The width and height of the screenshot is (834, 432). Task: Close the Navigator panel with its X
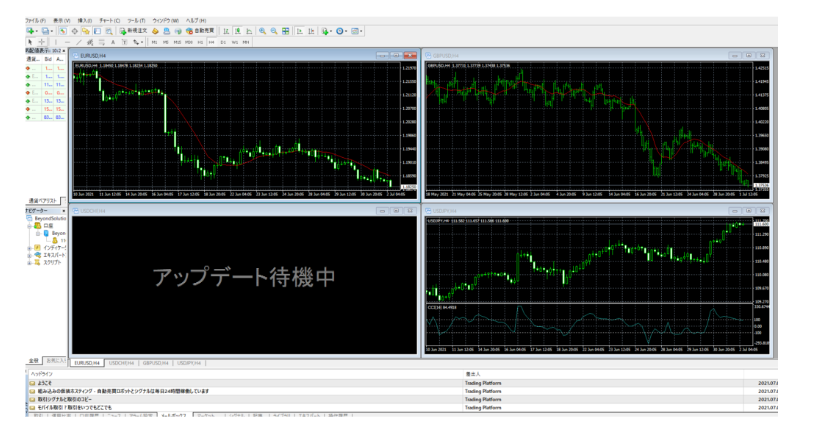coord(63,210)
